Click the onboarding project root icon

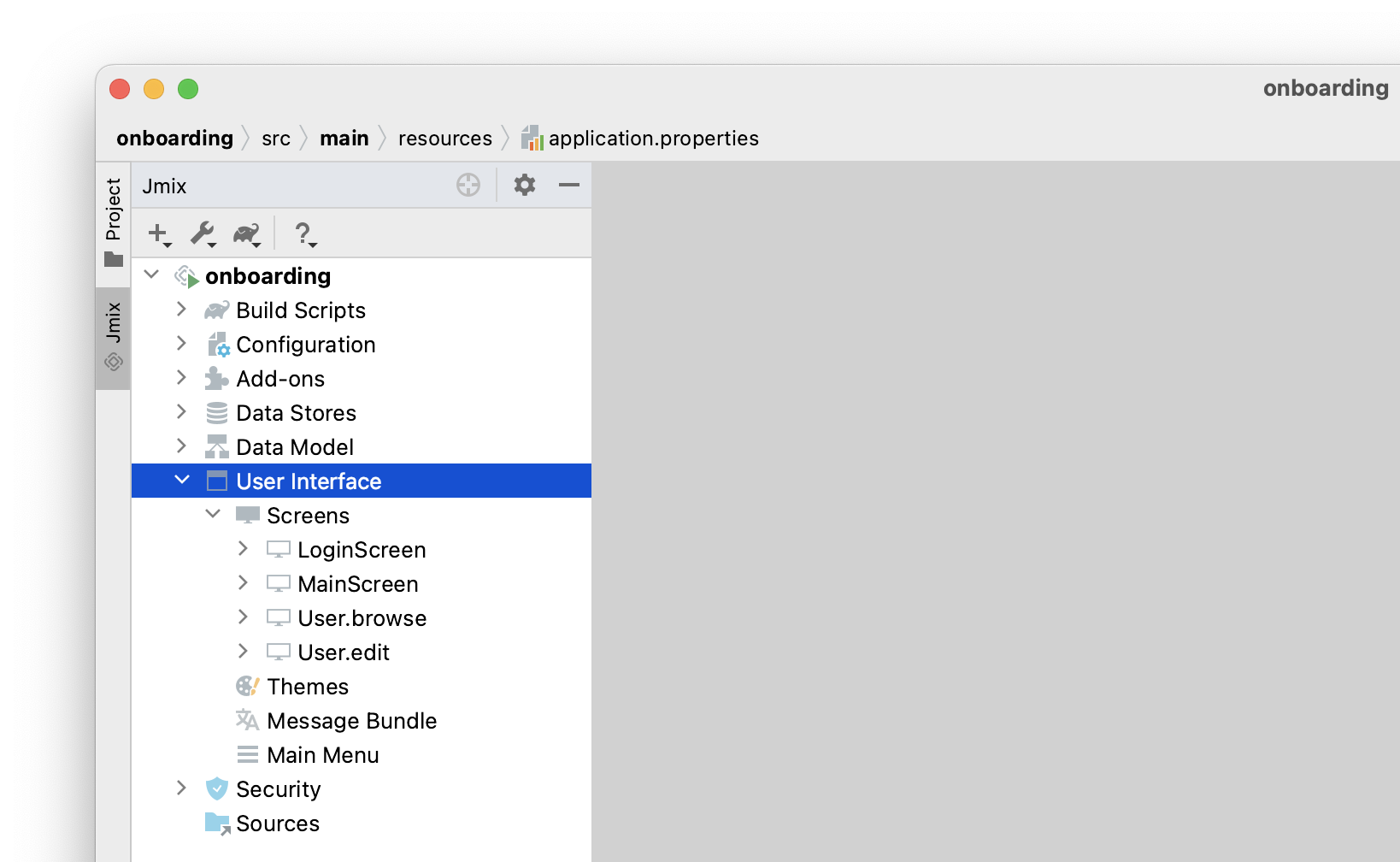point(186,276)
